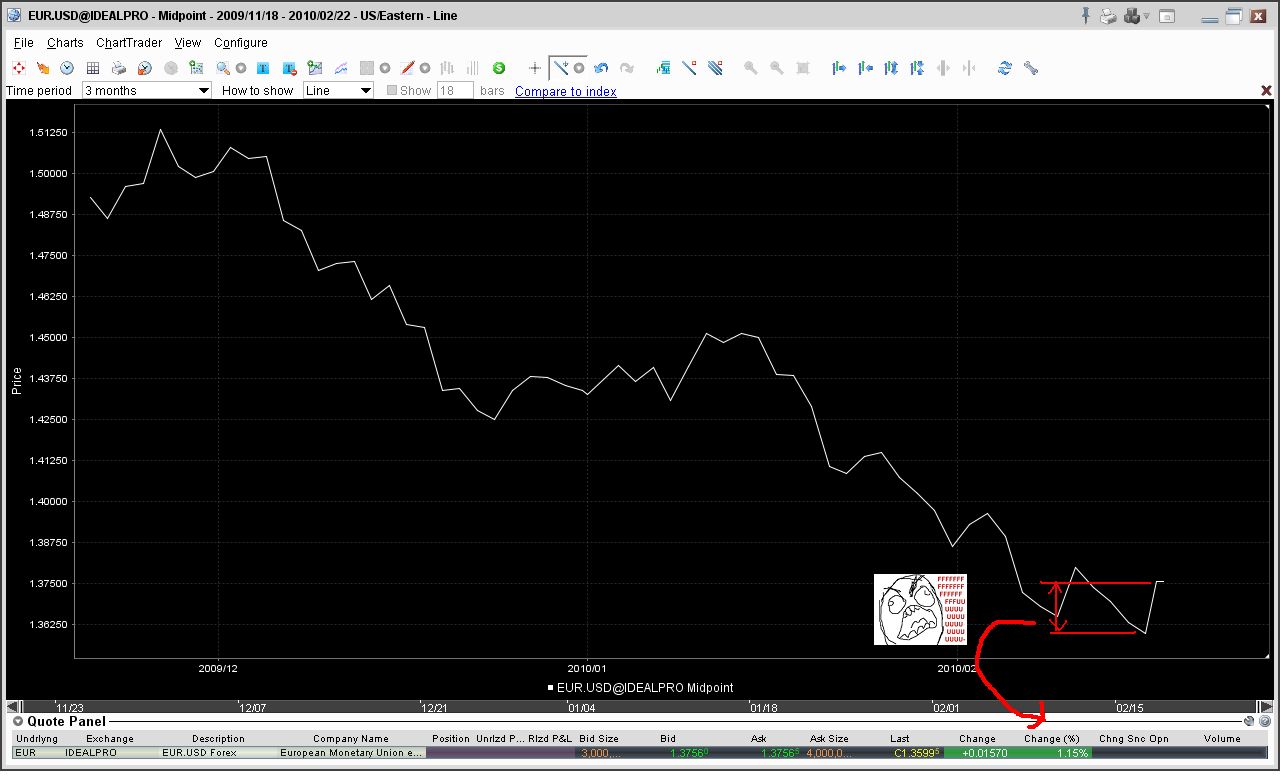Click the single diagonal line removal icon

pos(689,68)
